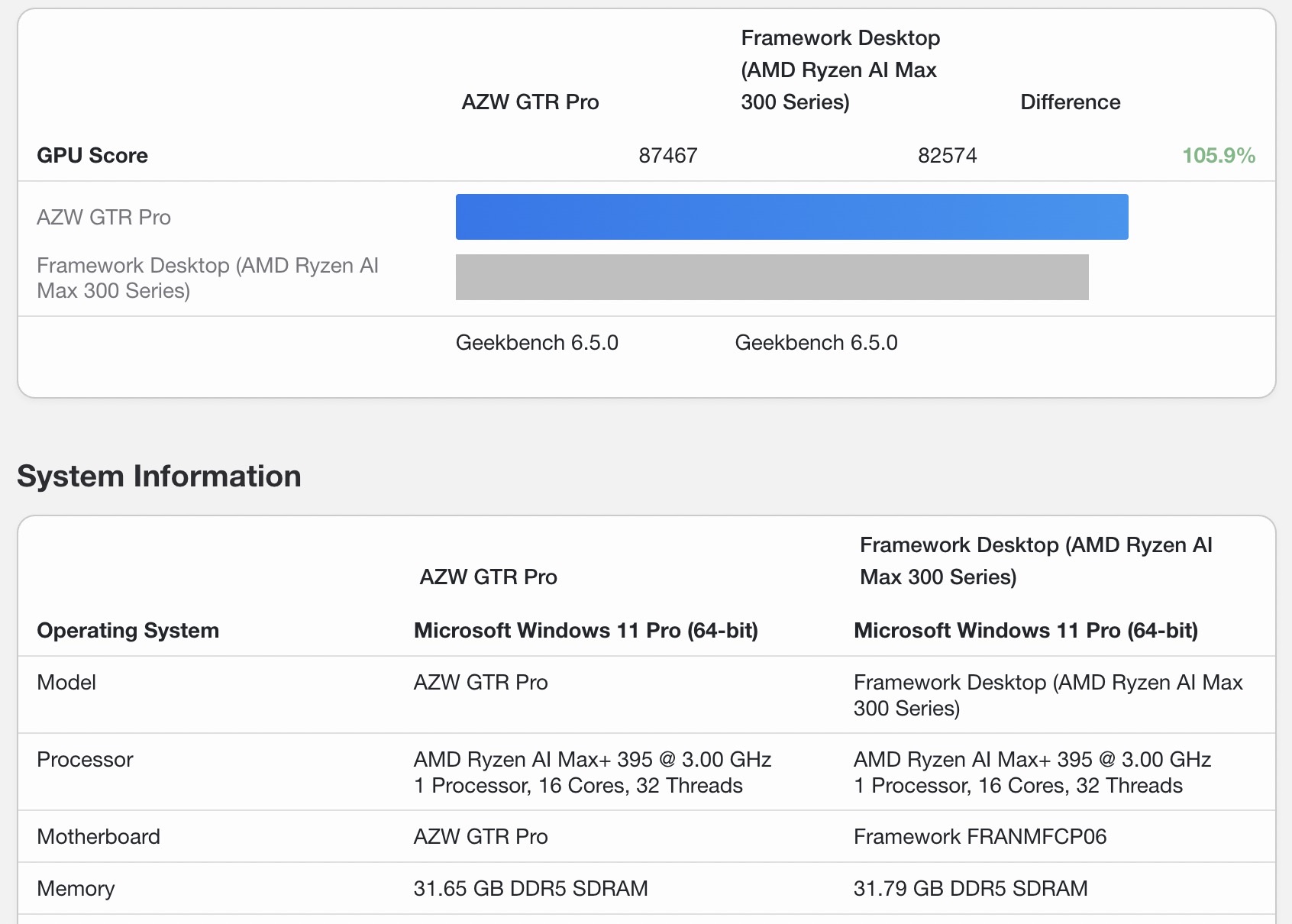The width and height of the screenshot is (1292, 924).
Task: Click Framework Desktop header in System Information table
Action: 1035,561
